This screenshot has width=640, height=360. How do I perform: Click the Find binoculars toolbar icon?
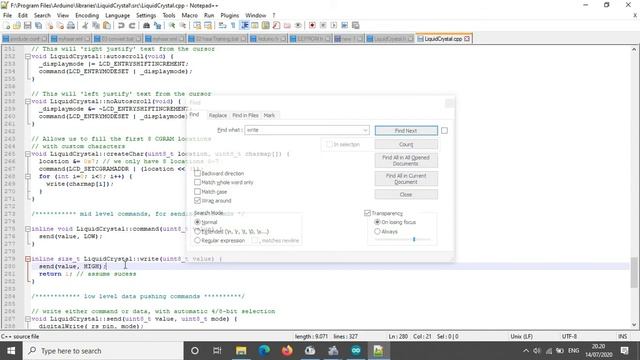coord(146,26)
